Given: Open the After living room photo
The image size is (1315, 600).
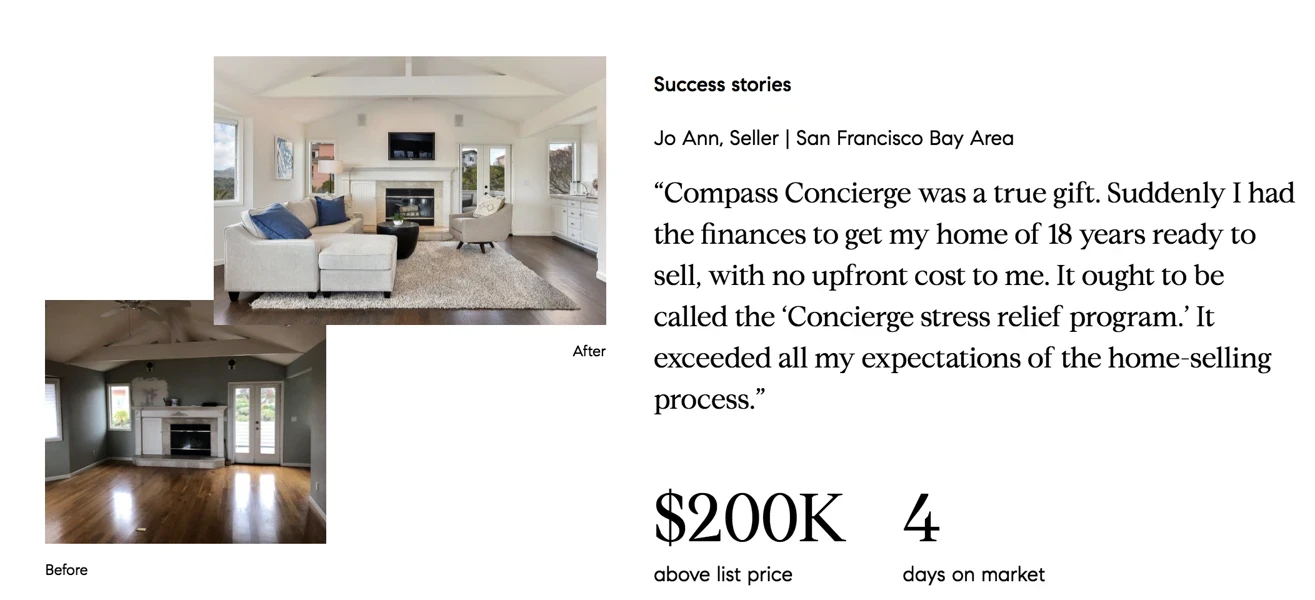Looking at the screenshot, I should pos(410,190).
